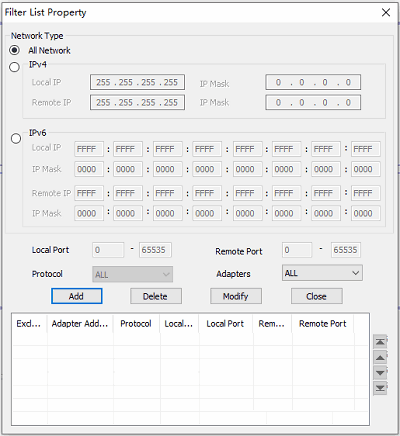Move selected filter up one row
The width and height of the screenshot is (400, 436).
click(380, 358)
